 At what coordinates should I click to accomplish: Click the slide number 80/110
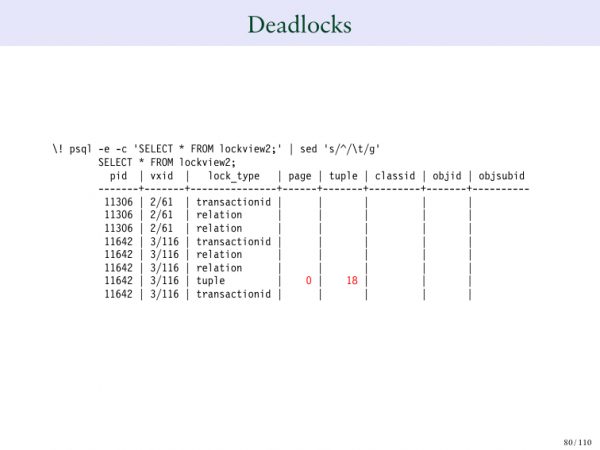click(x=577, y=440)
